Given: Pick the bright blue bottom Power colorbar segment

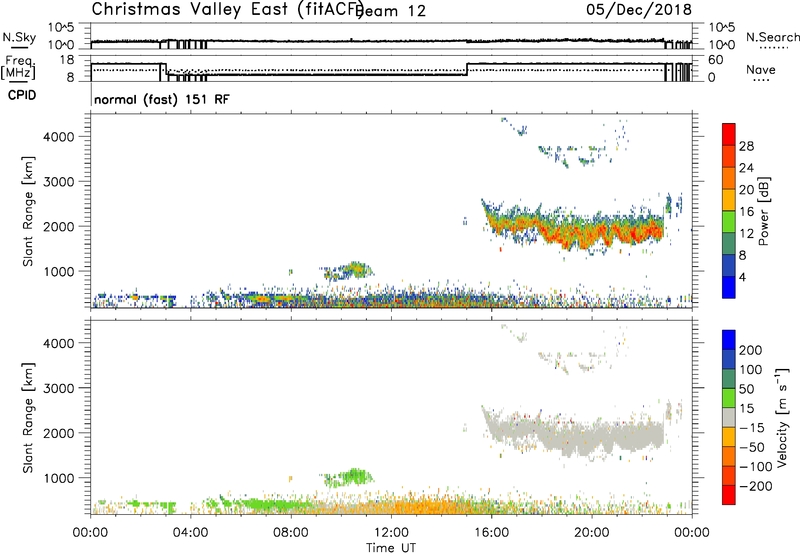Looking at the screenshot, I should [729, 287].
